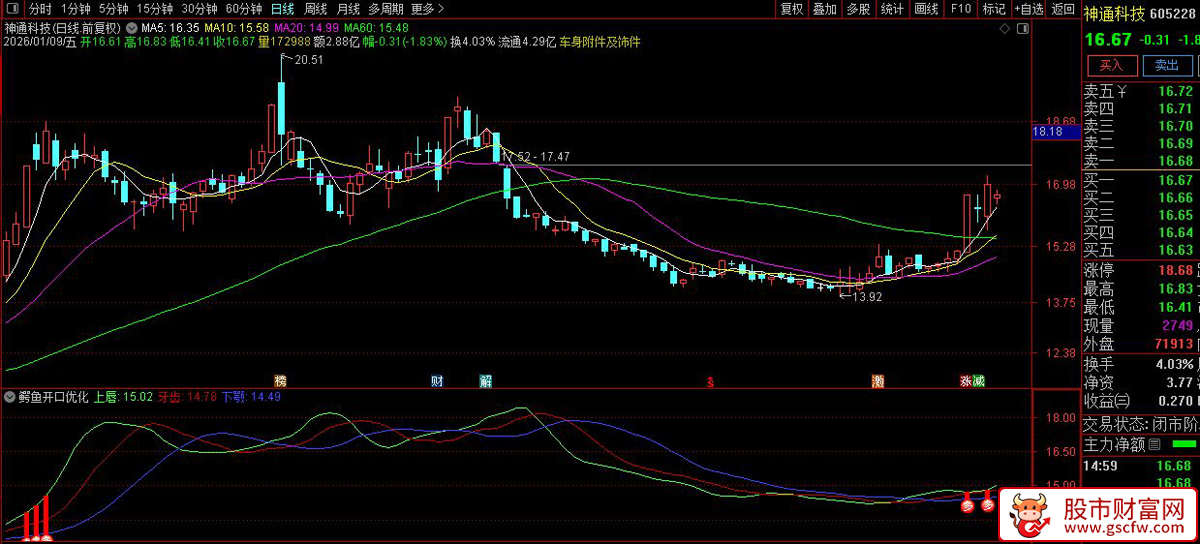
Task: Click the panel layout icon left of 分时
Action: pyautogui.click(x=15, y=9)
